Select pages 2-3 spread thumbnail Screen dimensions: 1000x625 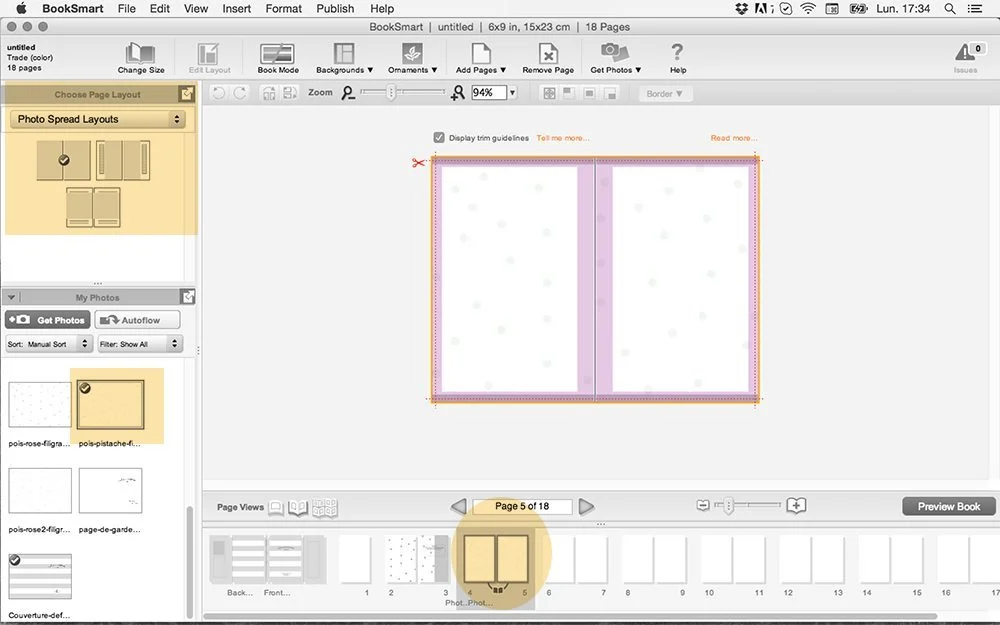418,559
